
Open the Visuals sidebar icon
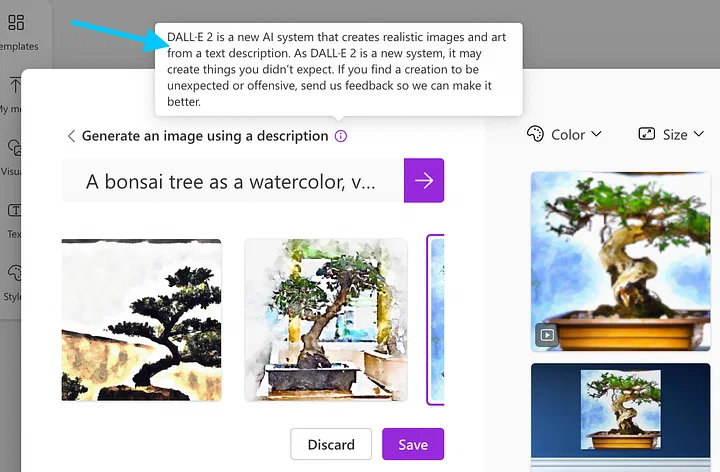pos(15,148)
